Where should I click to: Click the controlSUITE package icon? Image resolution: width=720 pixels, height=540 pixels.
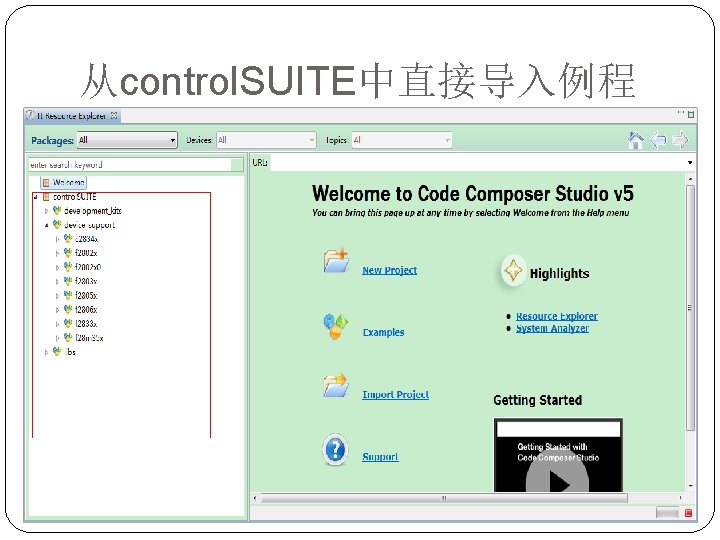coord(46,197)
